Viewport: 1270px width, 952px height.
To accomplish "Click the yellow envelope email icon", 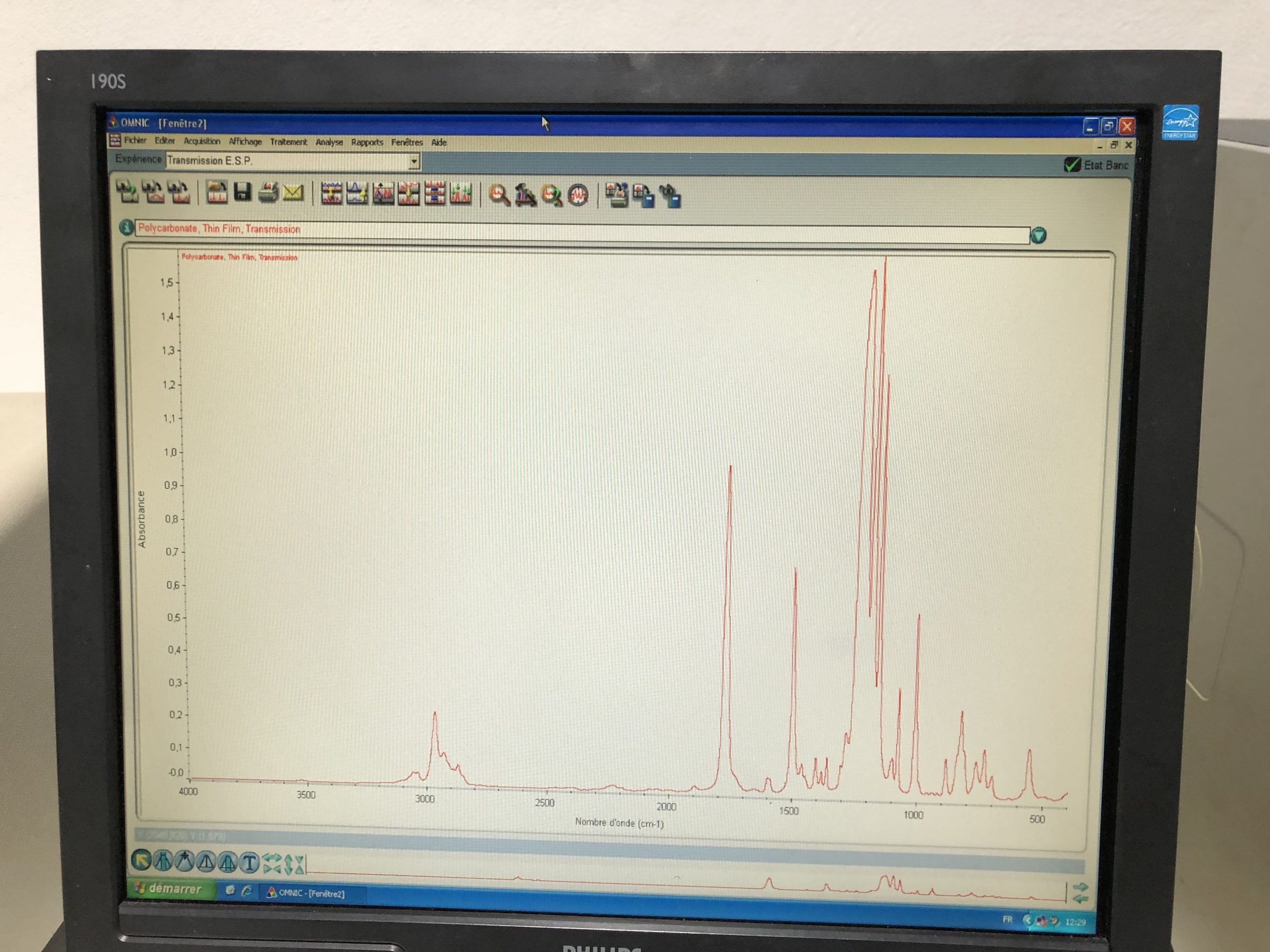I will coord(293,193).
